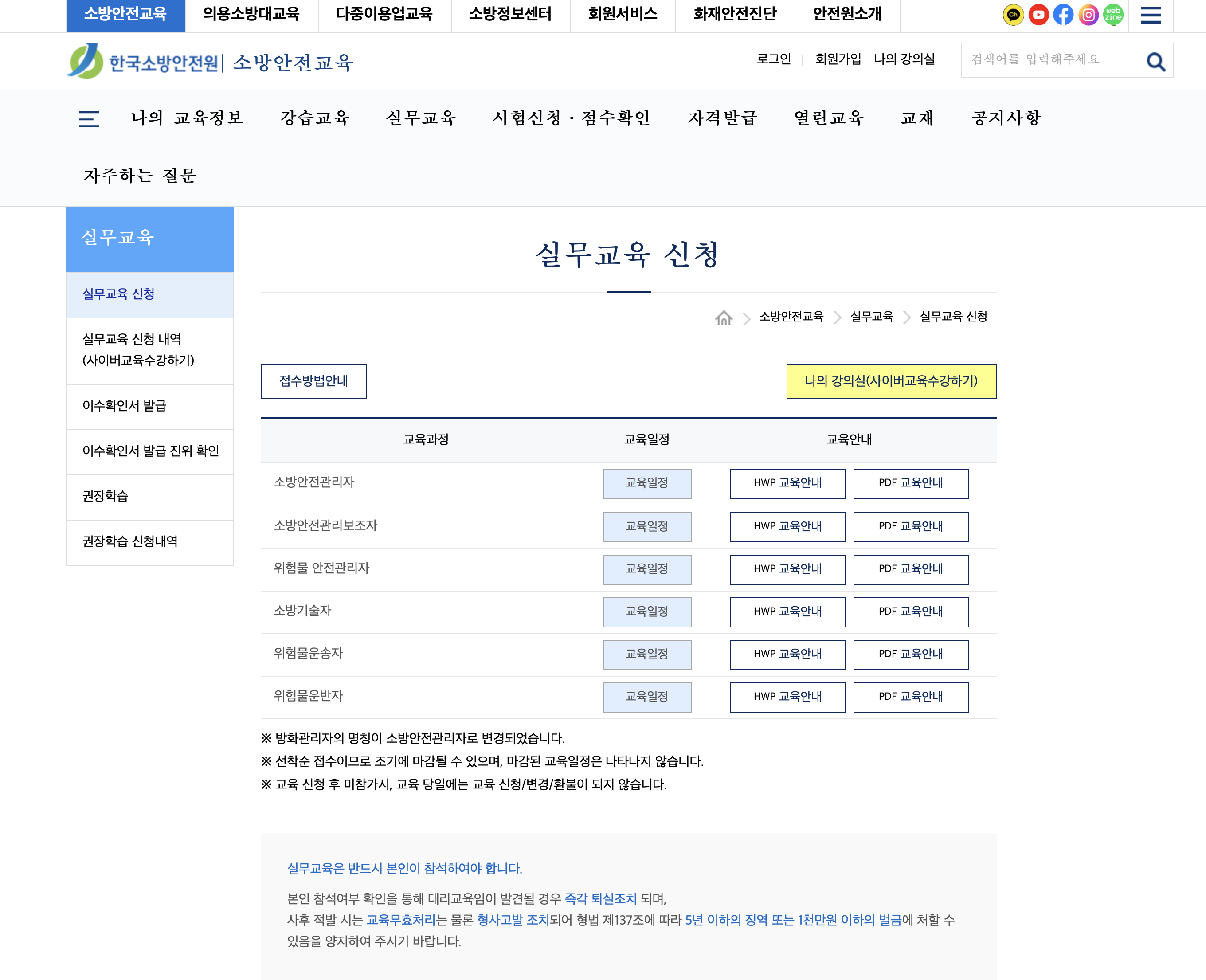
Task: Open the KakaoTalk channel icon
Action: coord(1013,15)
